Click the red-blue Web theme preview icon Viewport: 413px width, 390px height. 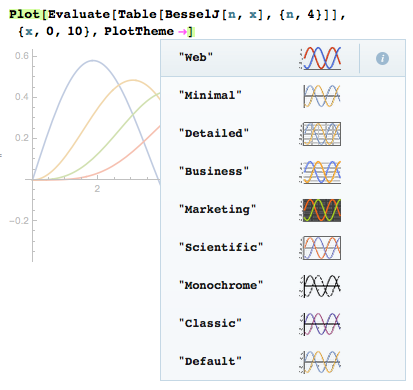pos(320,58)
